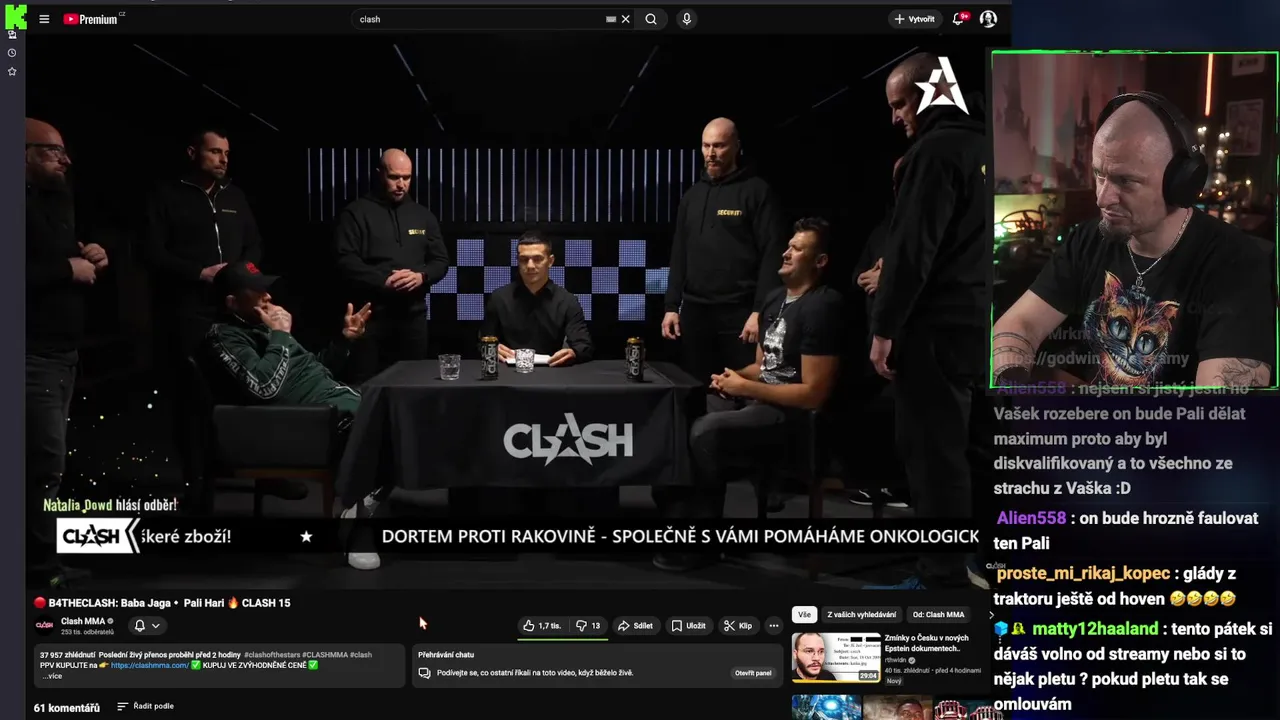The height and width of the screenshot is (720, 1280).
Task: Run search with the magnifier button
Action: [651, 19]
